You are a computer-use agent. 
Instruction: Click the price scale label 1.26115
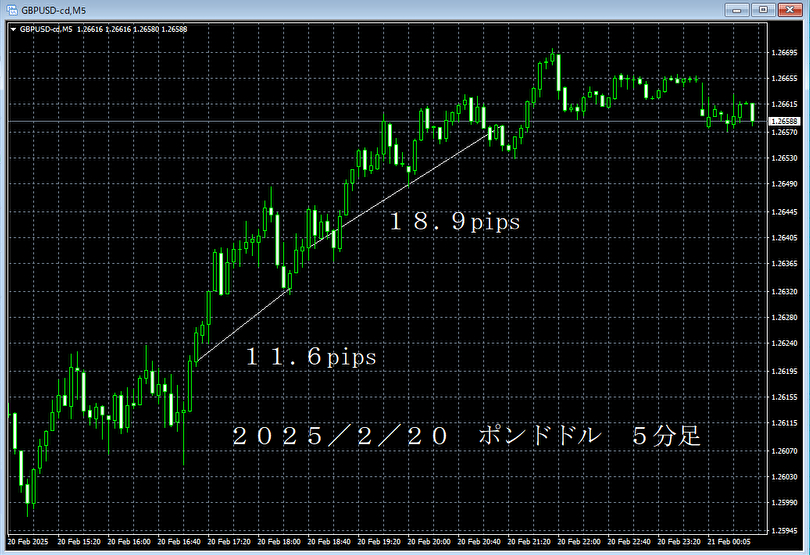pyautogui.click(x=784, y=423)
